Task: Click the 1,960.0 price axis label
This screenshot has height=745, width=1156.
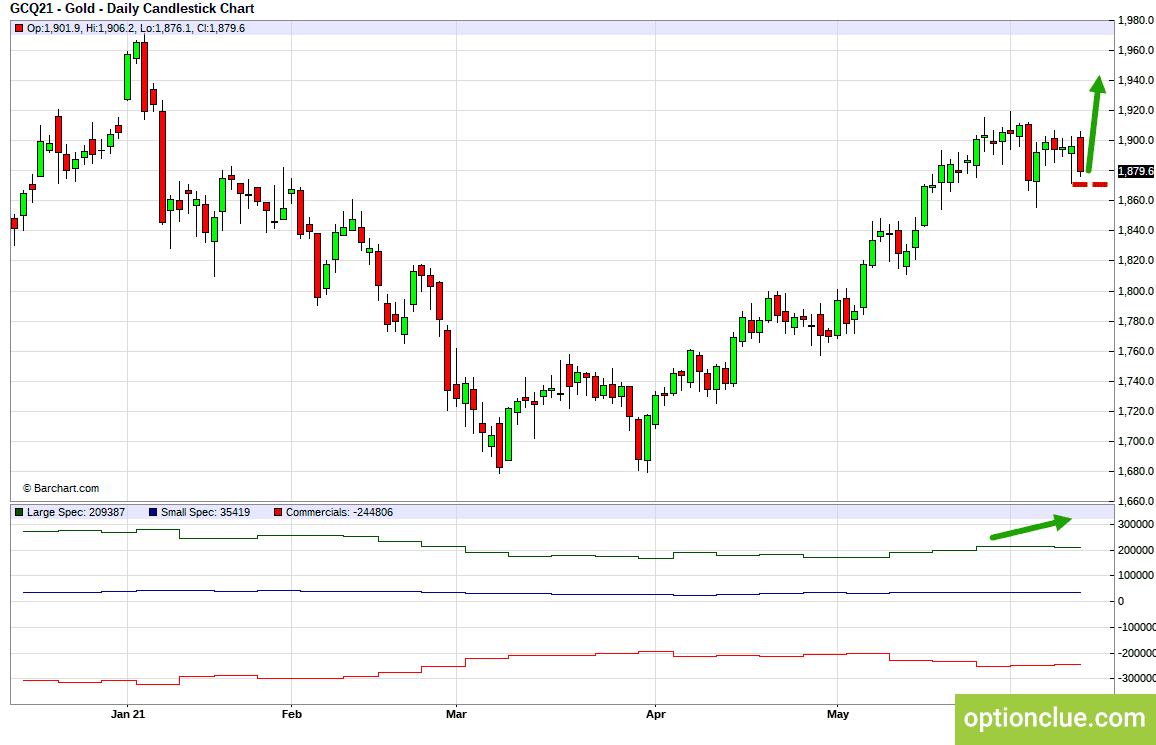Action: click(1136, 50)
